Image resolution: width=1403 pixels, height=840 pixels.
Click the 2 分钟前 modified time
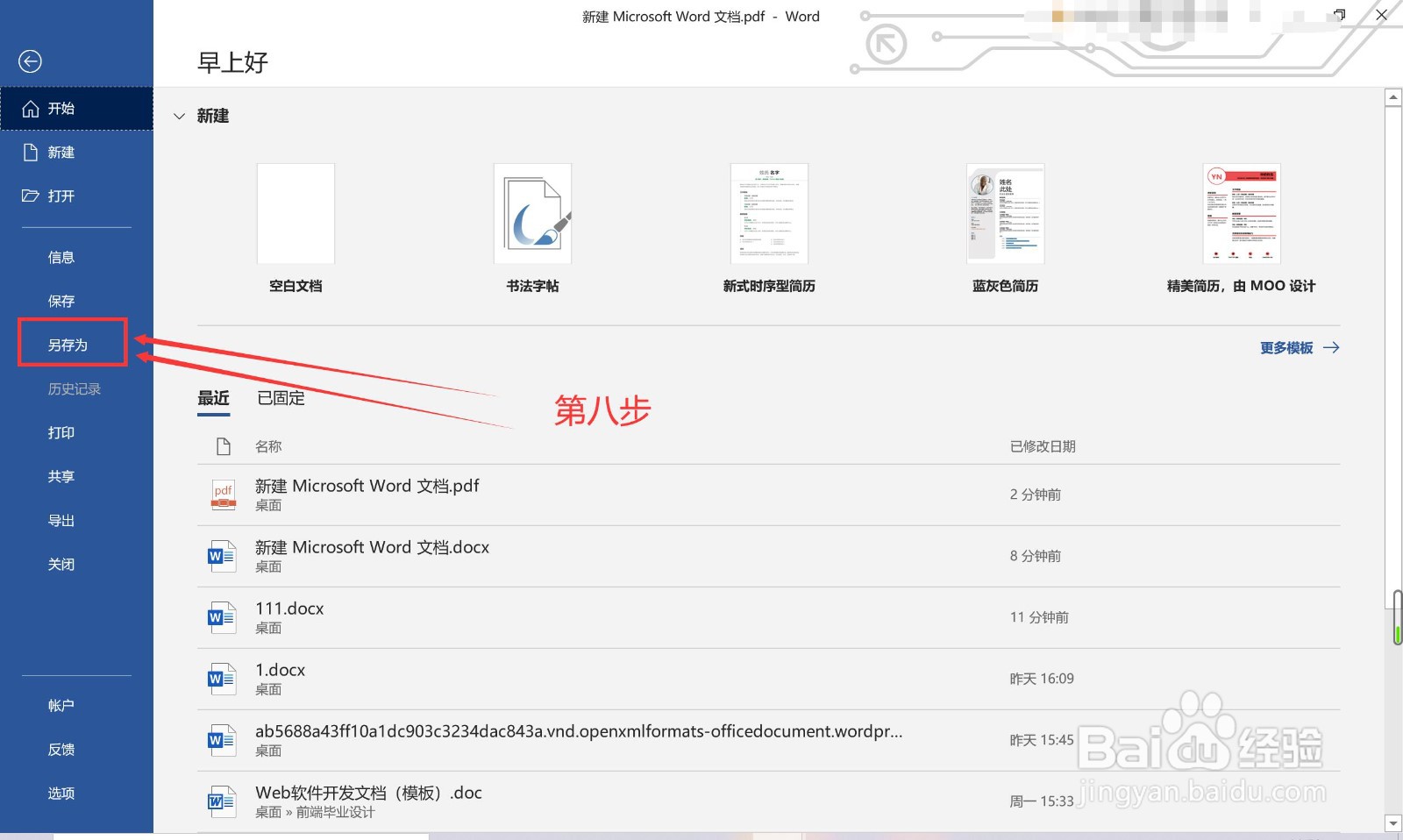(1036, 495)
